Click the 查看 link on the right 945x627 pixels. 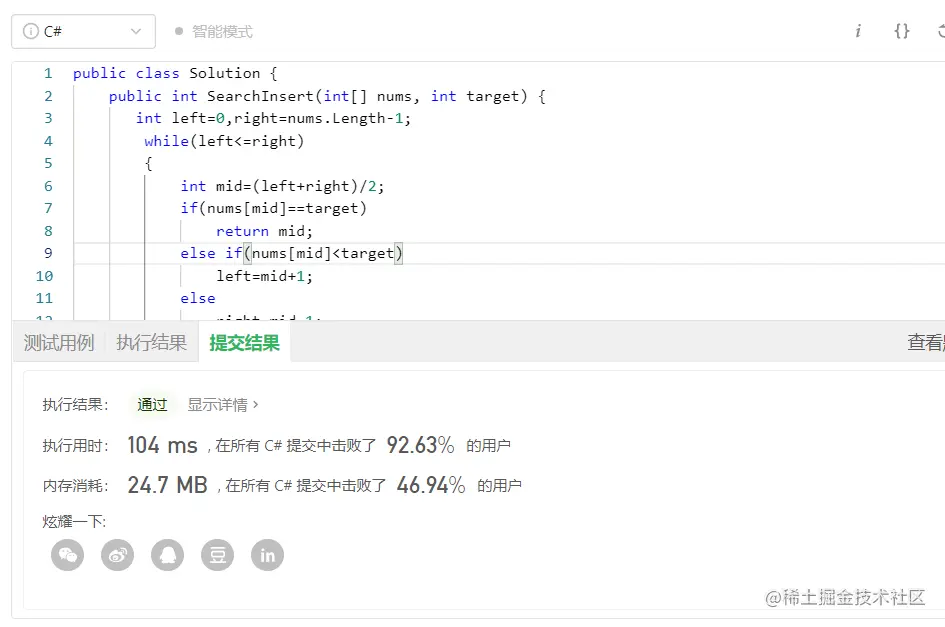coord(925,343)
